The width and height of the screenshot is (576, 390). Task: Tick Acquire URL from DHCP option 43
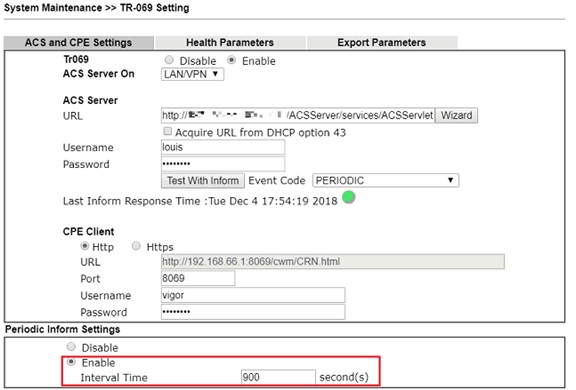[x=168, y=131]
